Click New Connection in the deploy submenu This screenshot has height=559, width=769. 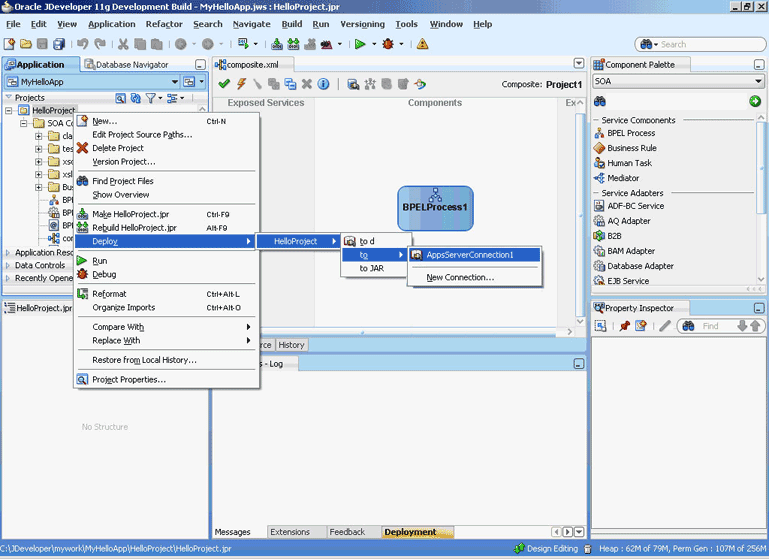(460, 277)
